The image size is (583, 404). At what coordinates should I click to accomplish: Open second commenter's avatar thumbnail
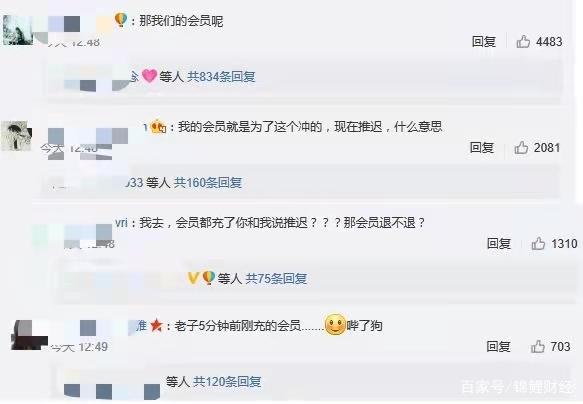point(16,136)
